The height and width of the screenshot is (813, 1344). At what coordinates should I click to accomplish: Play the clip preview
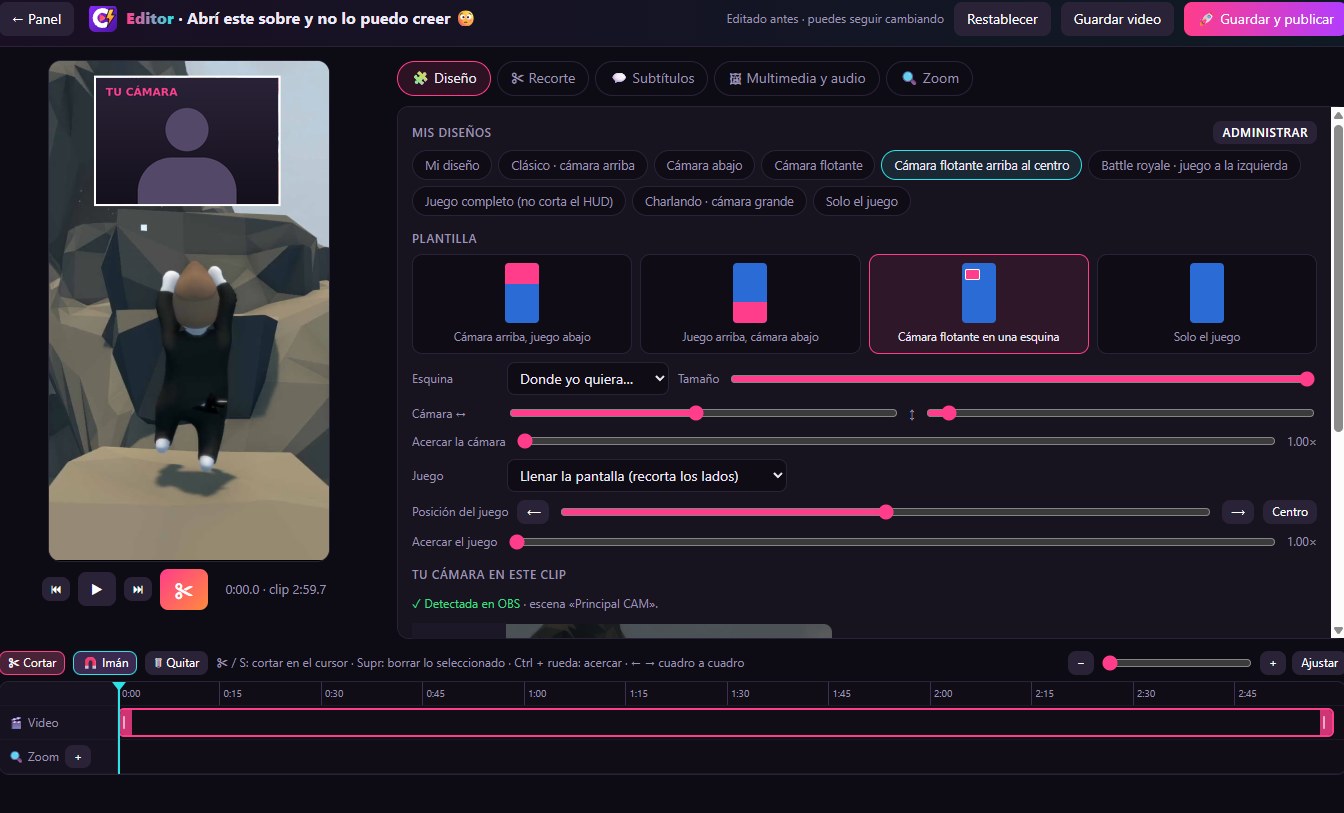coord(97,590)
